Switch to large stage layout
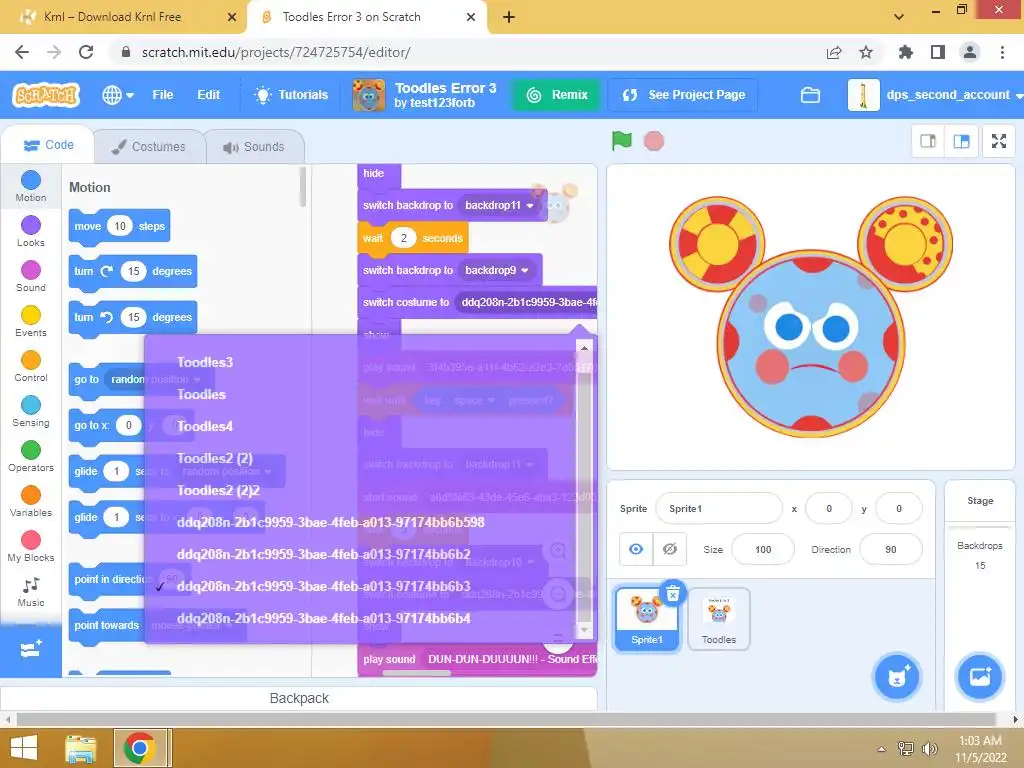The width and height of the screenshot is (1024, 768). [x=961, y=141]
